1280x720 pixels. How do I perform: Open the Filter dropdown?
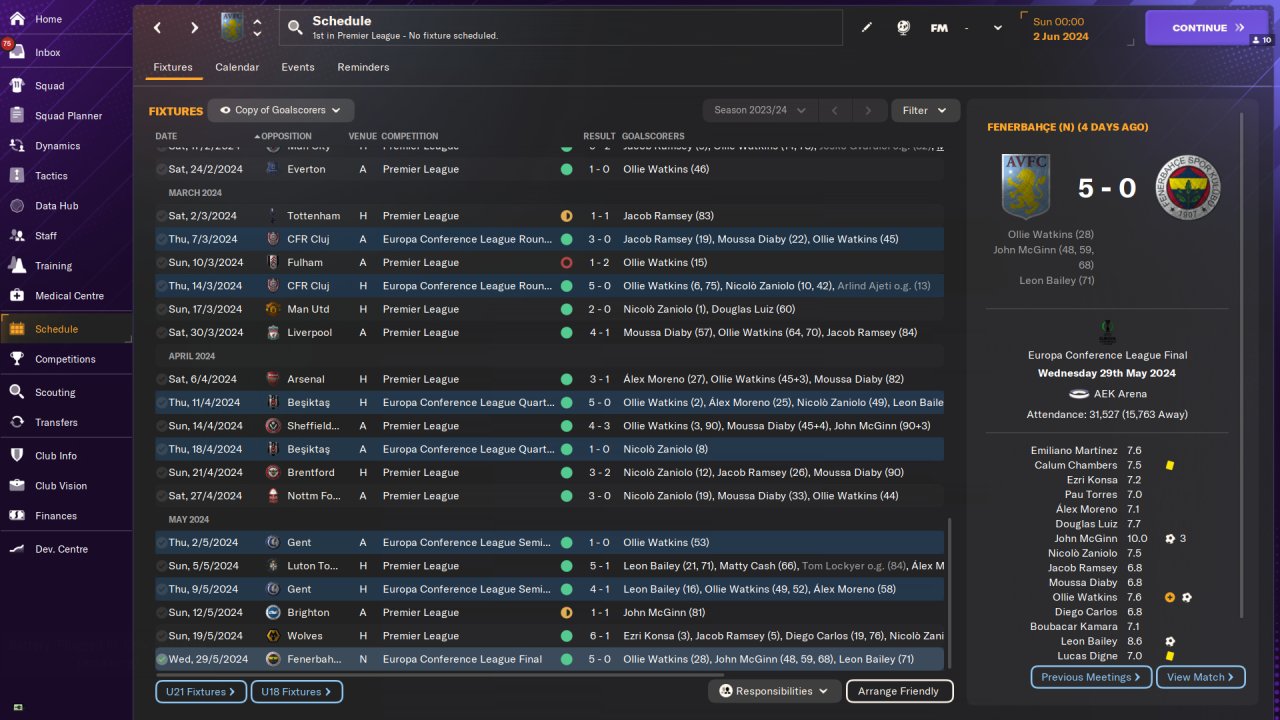(926, 110)
